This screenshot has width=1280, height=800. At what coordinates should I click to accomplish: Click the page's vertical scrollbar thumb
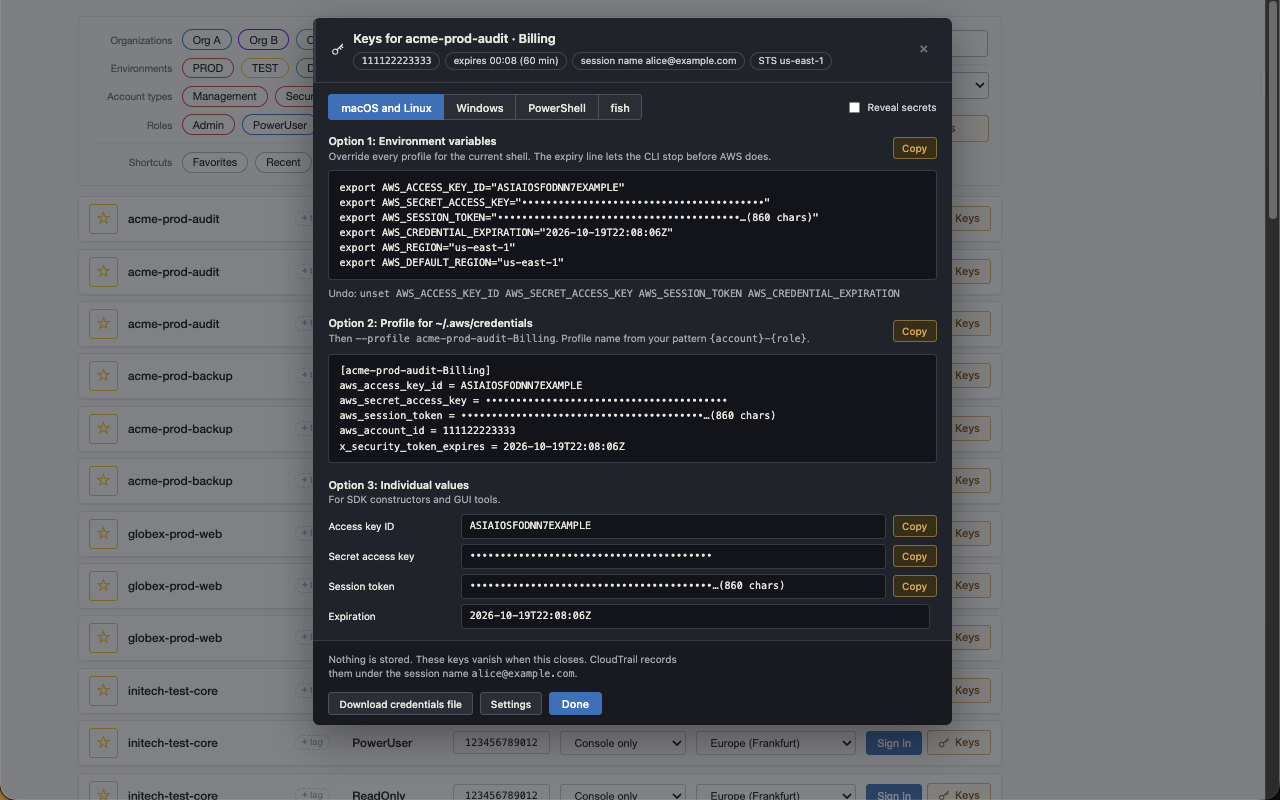tap(1273, 110)
